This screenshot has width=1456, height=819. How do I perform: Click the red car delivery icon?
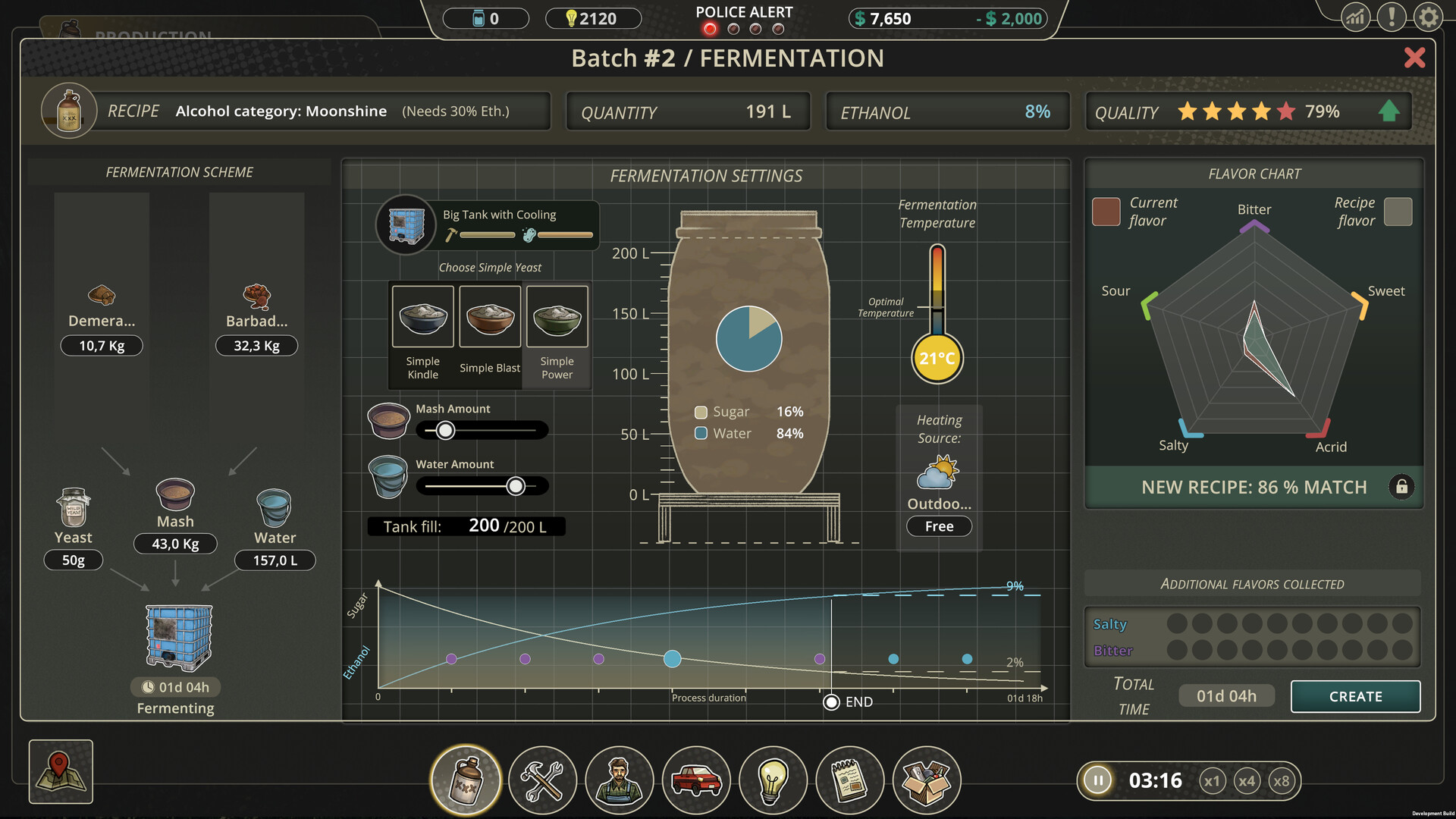pos(696,780)
